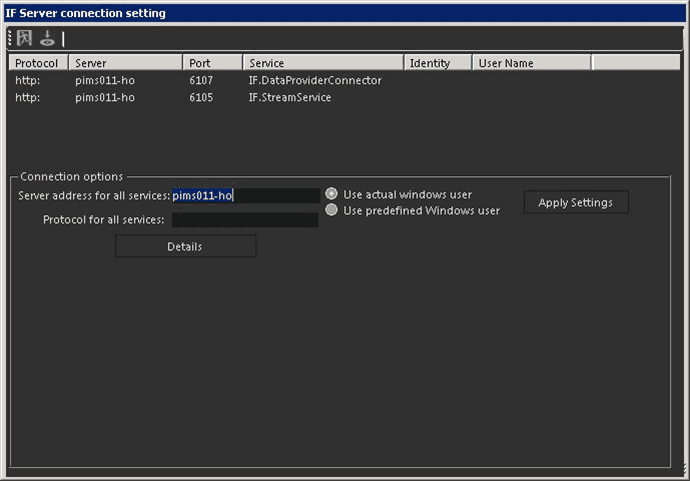Viewport: 690px width, 481px height.
Task: Open the Details button
Action: [185, 246]
